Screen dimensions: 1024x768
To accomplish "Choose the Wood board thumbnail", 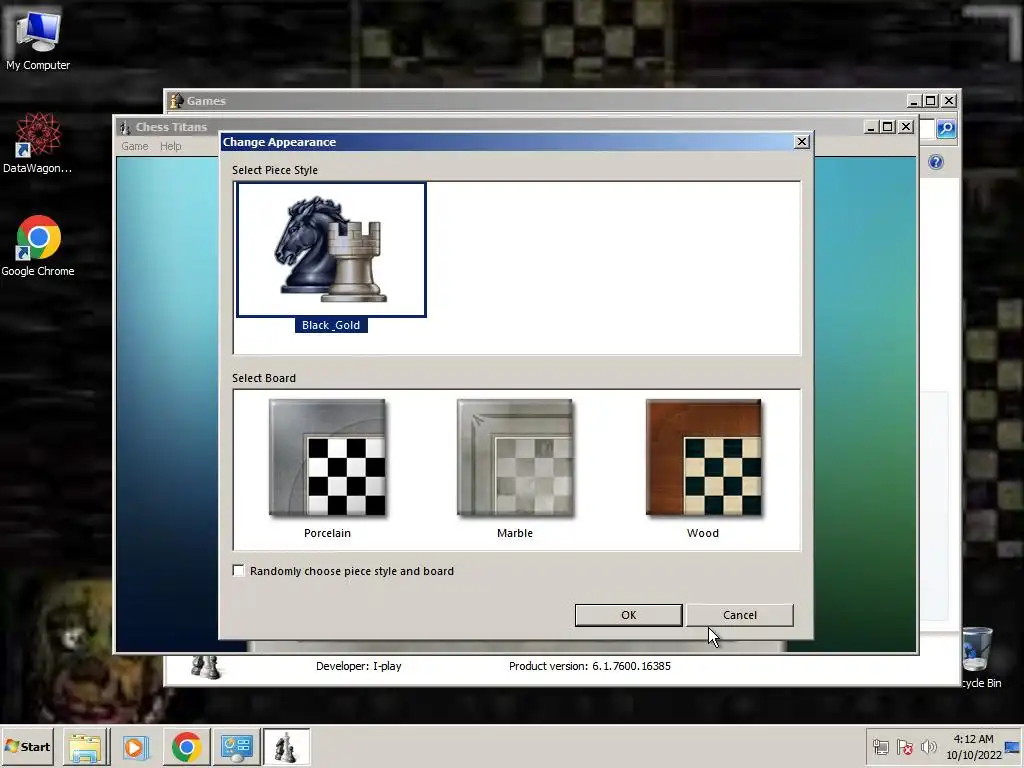I will 703,458.
